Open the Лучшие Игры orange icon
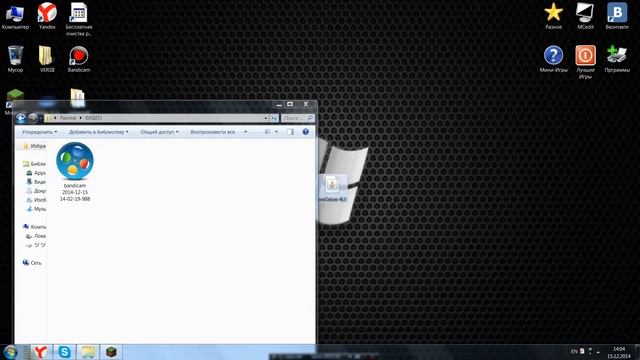Screen dimensions: 640x360 585,62
